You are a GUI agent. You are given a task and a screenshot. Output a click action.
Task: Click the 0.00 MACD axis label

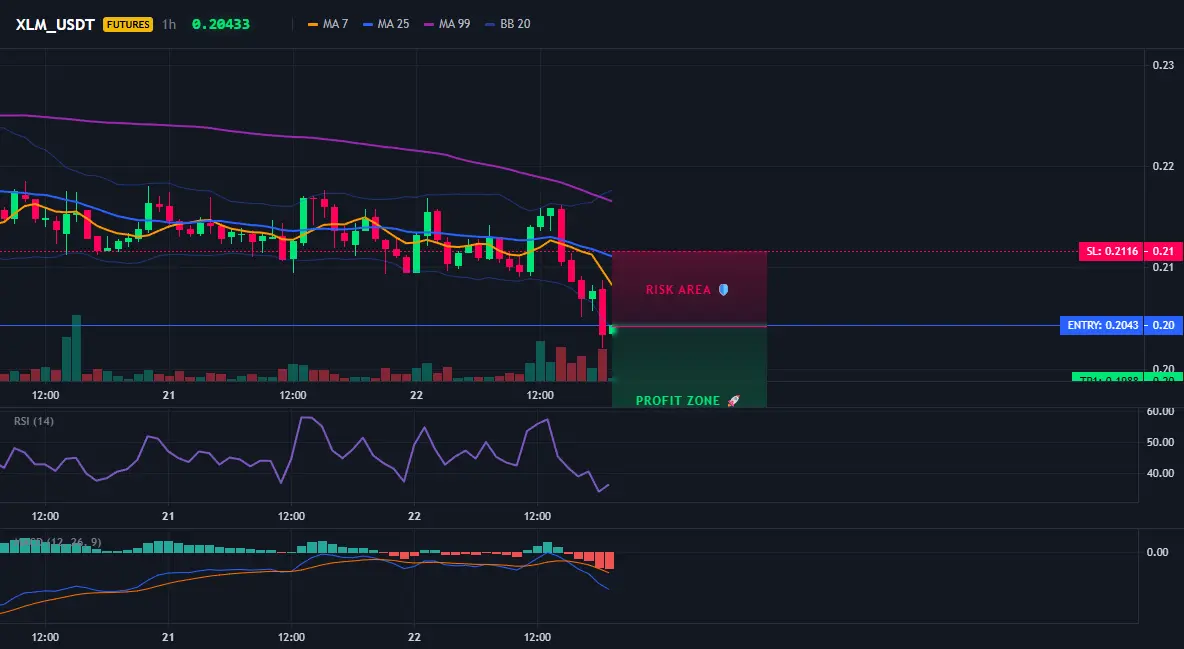(x=1158, y=552)
